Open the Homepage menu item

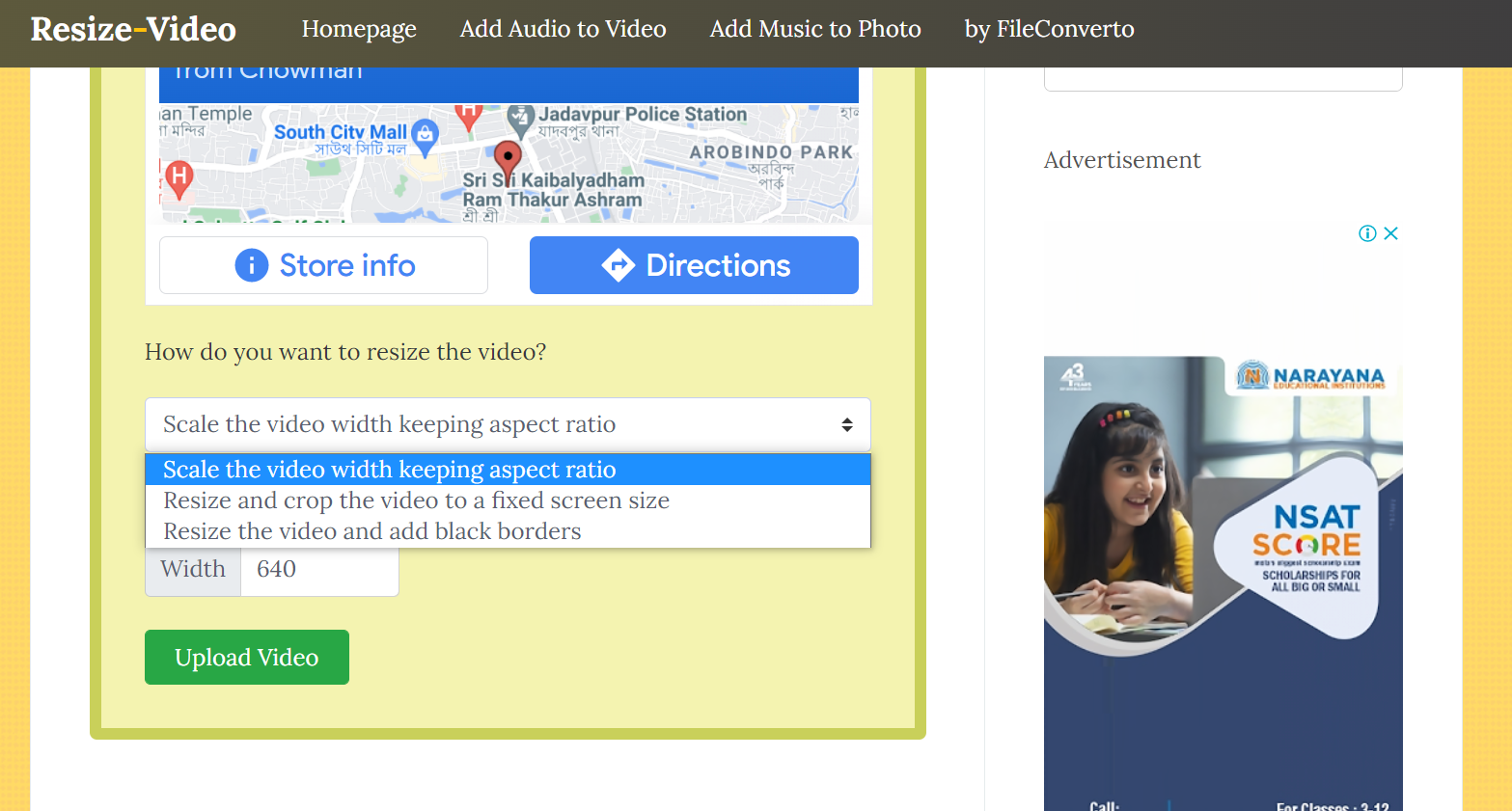pos(359,29)
